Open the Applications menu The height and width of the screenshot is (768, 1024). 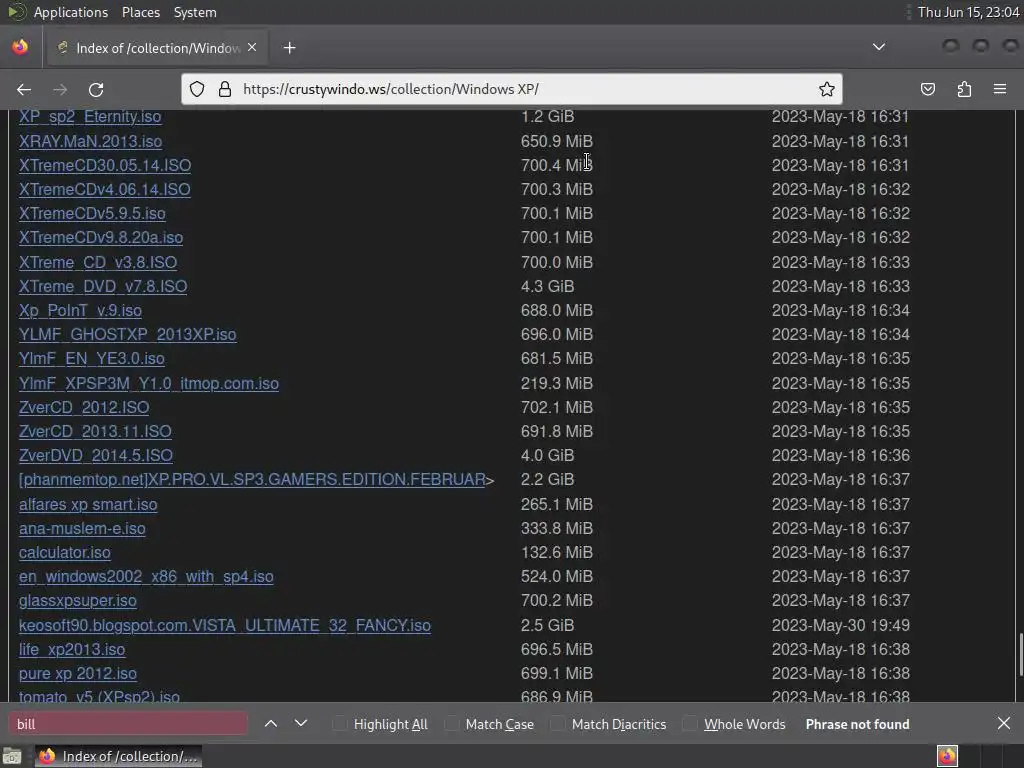(x=71, y=12)
